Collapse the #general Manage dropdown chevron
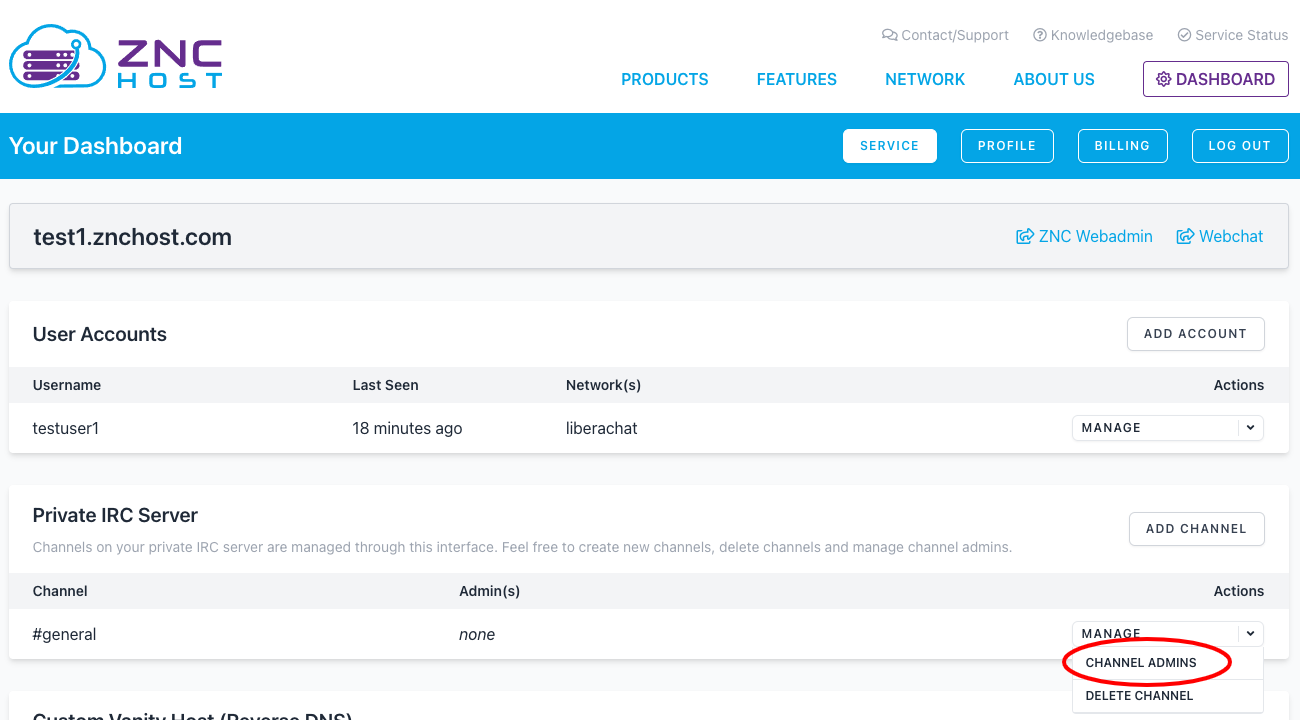Viewport: 1300px width, 720px height. click(1250, 634)
